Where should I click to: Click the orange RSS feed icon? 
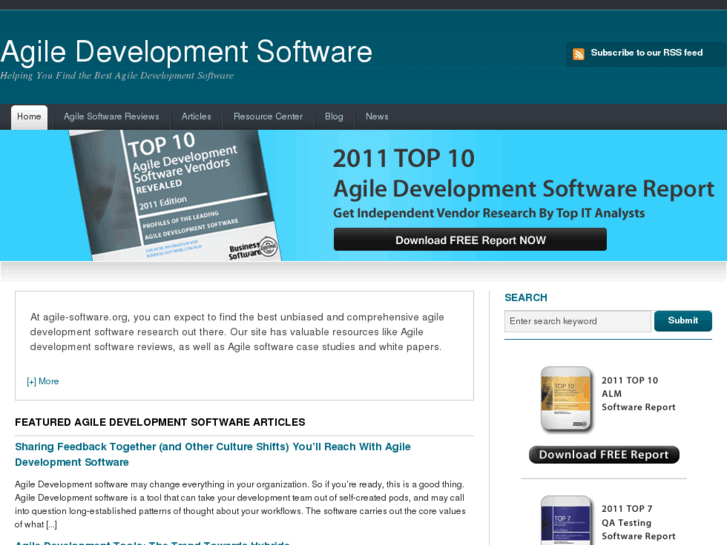(578, 54)
